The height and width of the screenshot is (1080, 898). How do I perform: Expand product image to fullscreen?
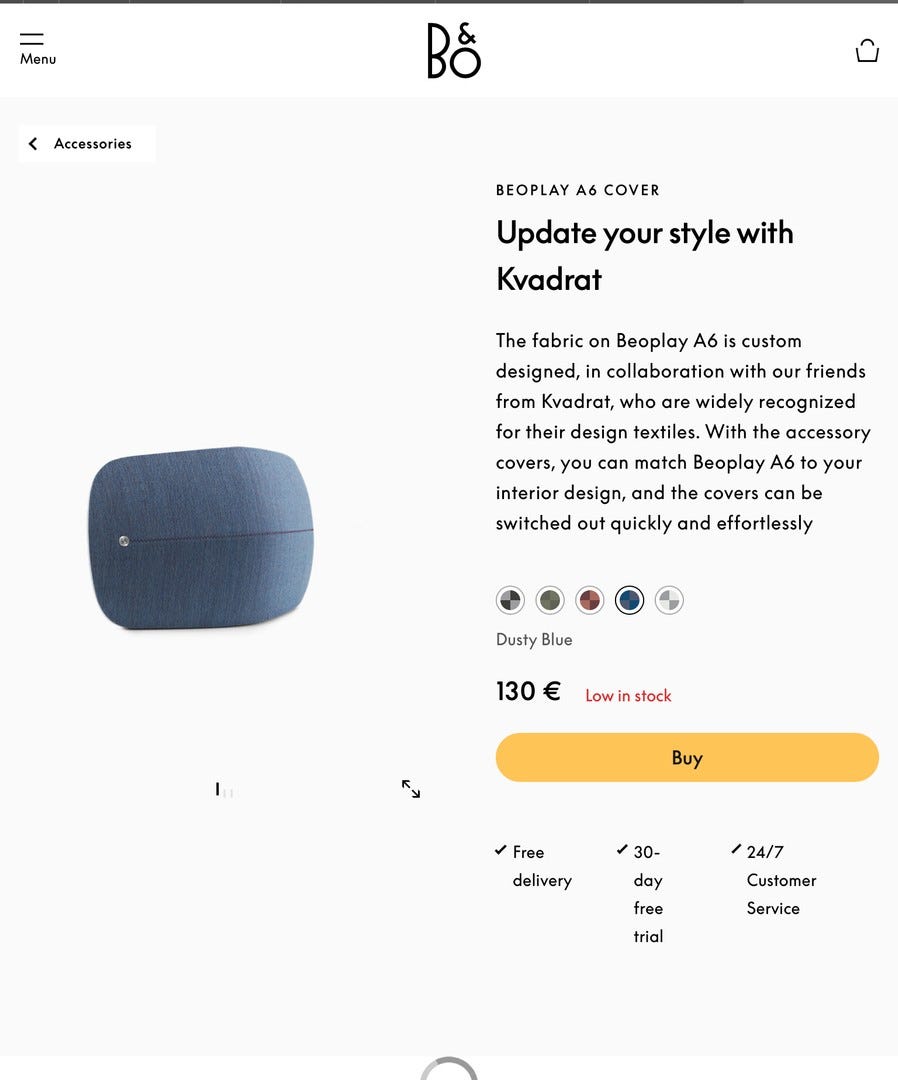point(411,789)
